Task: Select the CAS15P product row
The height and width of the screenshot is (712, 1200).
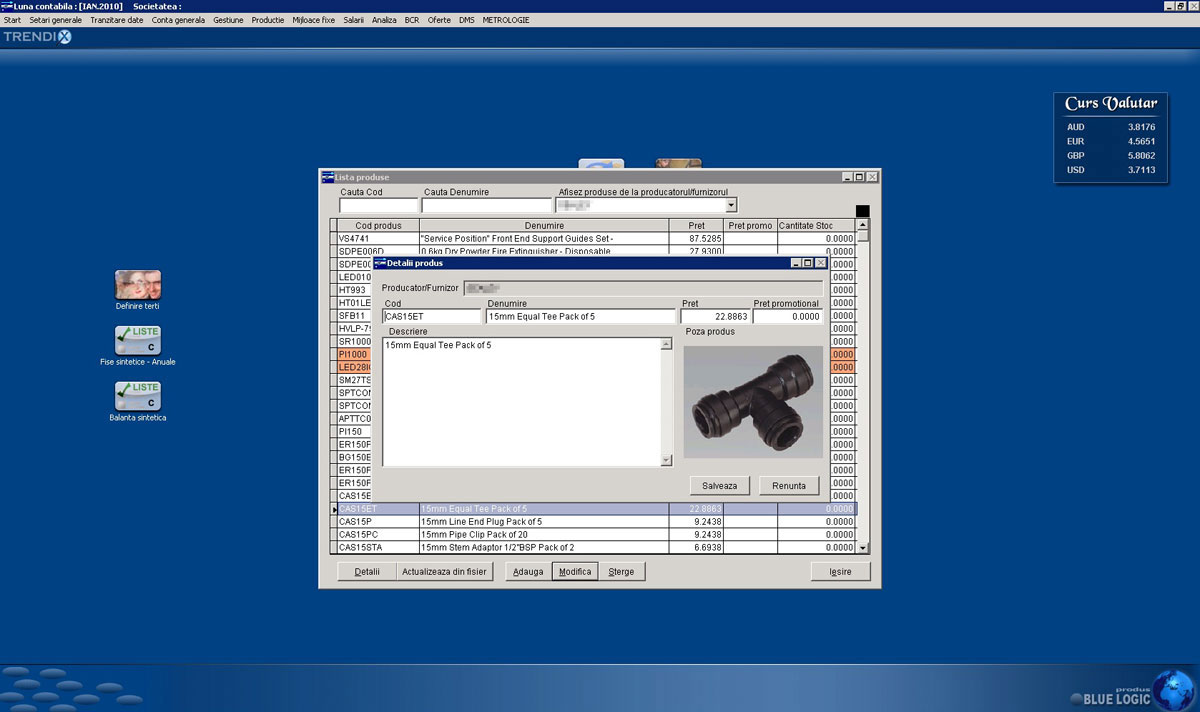Action: click(450, 521)
